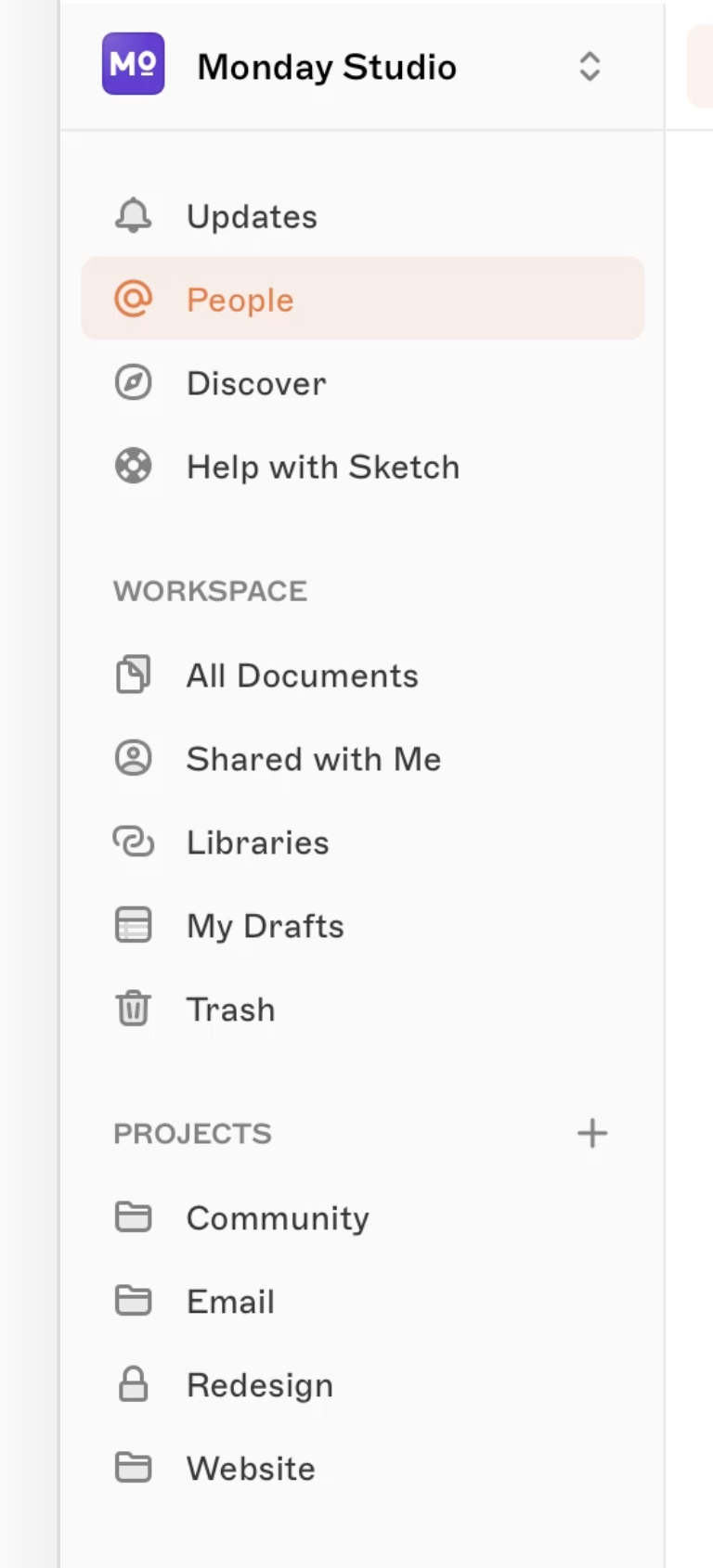Click the My Drafts icon
This screenshot has width=713, height=1568.
coord(133,926)
